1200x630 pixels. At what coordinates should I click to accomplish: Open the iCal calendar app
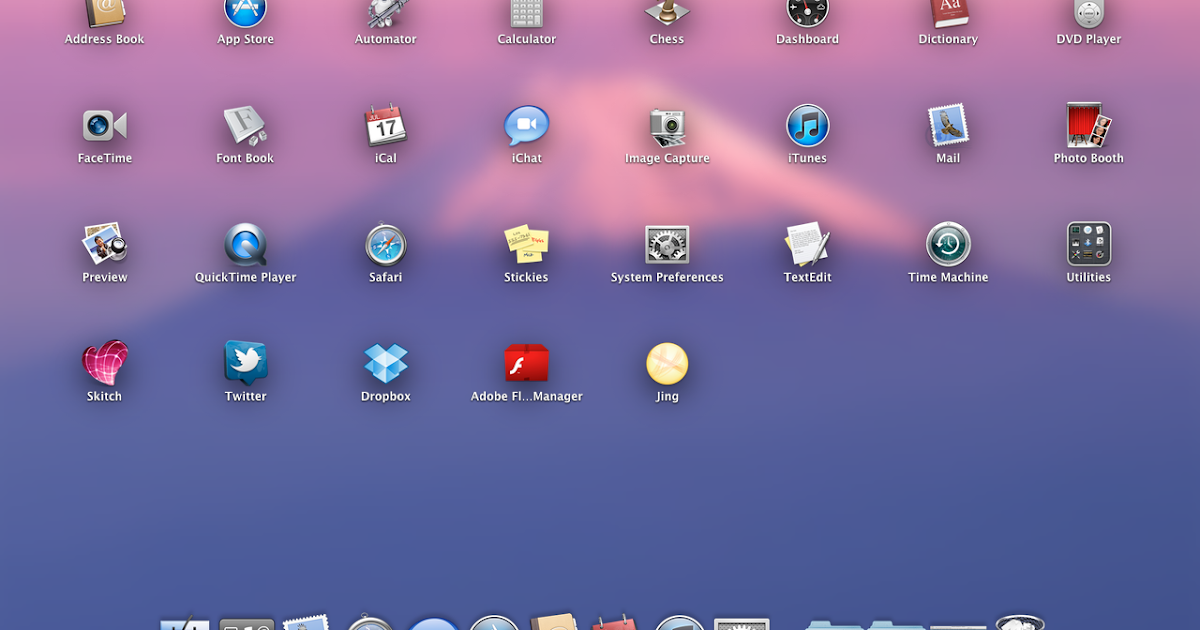click(x=386, y=126)
